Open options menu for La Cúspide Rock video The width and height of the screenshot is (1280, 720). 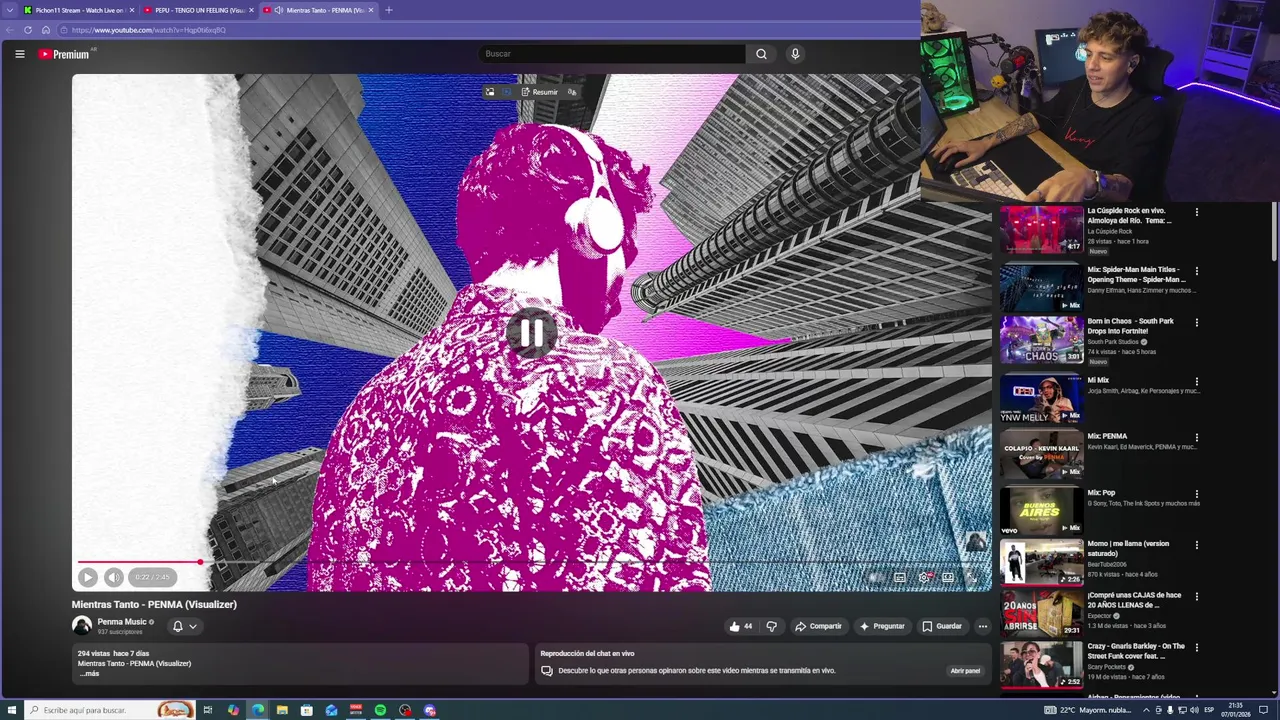click(x=1196, y=212)
